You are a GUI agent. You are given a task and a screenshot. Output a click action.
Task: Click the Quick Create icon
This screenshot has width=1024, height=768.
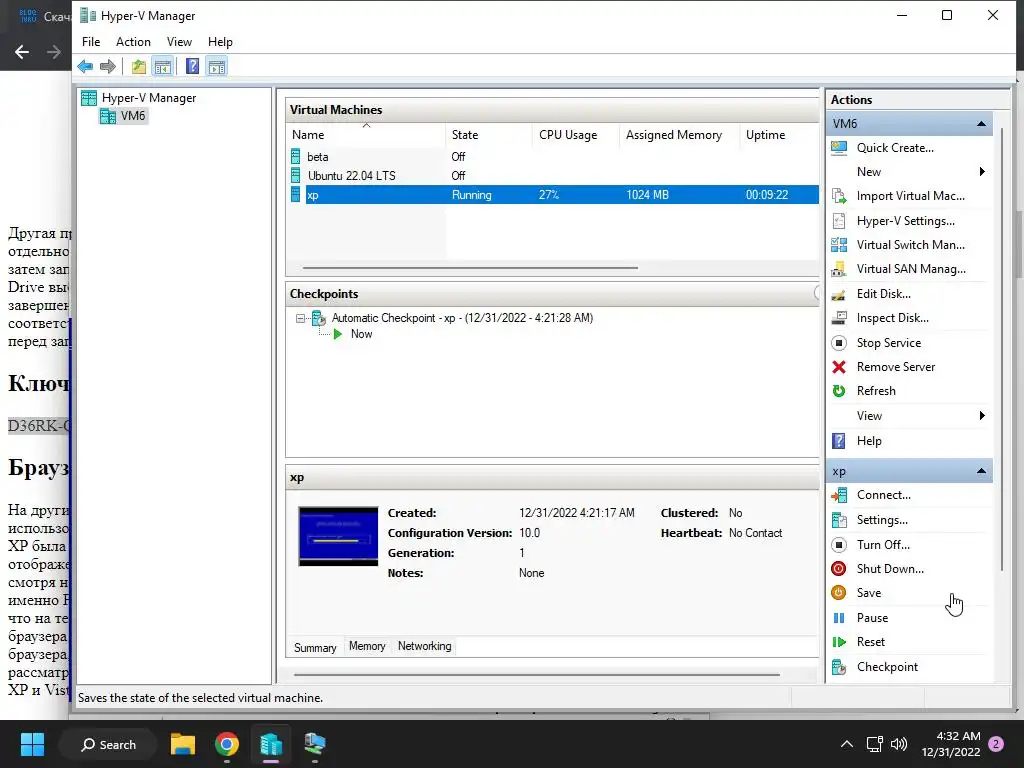[839, 148]
